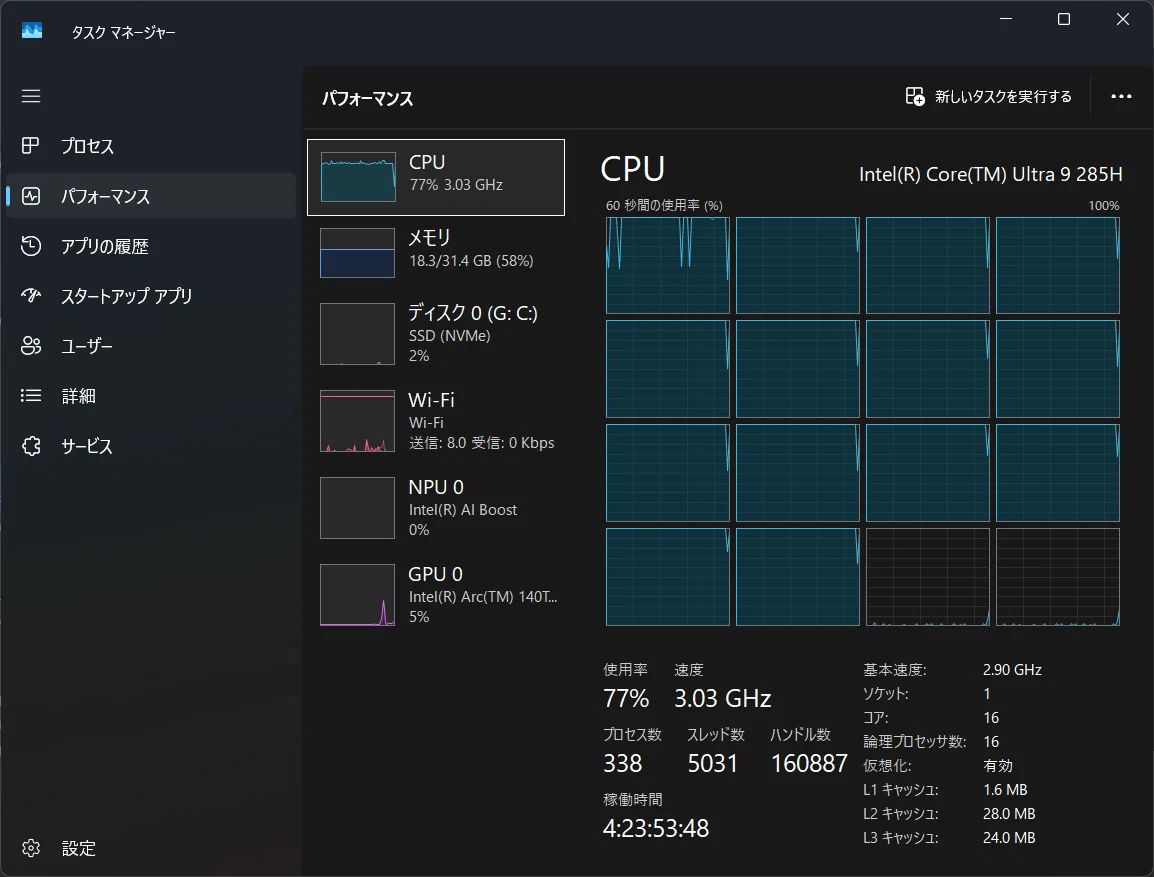Click the GPU 0 mini graph
Screen dimensions: 1154x877
click(357, 594)
